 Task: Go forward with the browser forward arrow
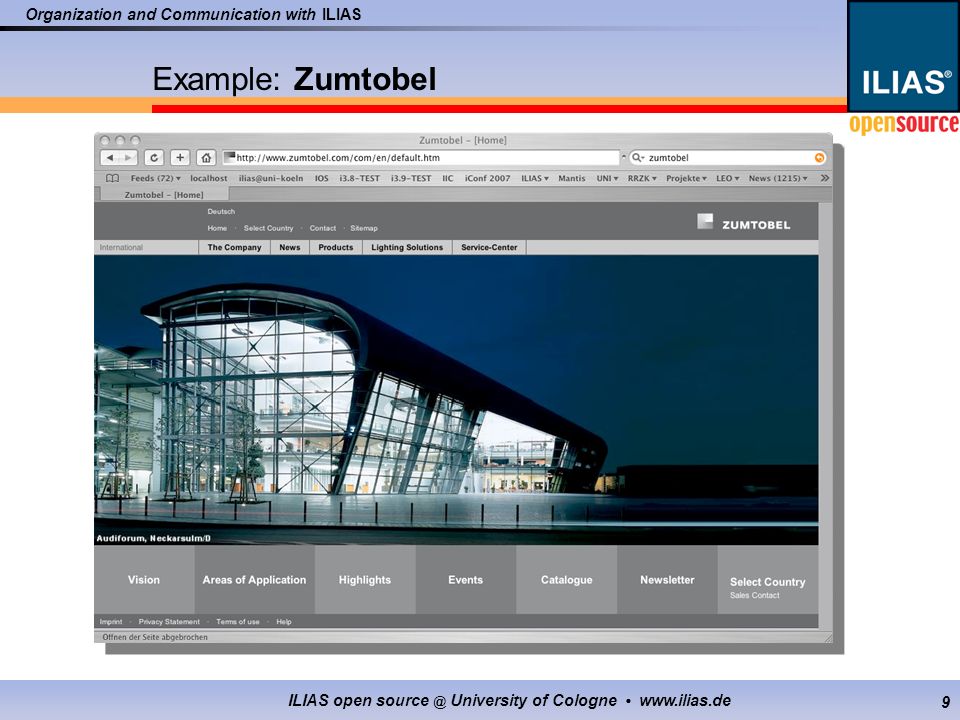coord(129,158)
